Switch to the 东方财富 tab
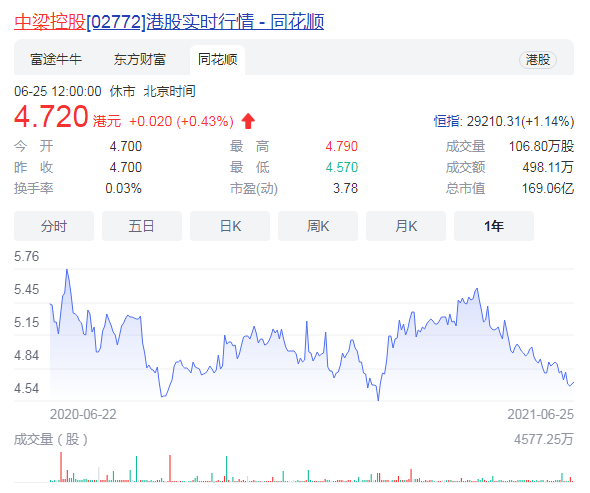This screenshot has height=493, width=590. point(140,59)
